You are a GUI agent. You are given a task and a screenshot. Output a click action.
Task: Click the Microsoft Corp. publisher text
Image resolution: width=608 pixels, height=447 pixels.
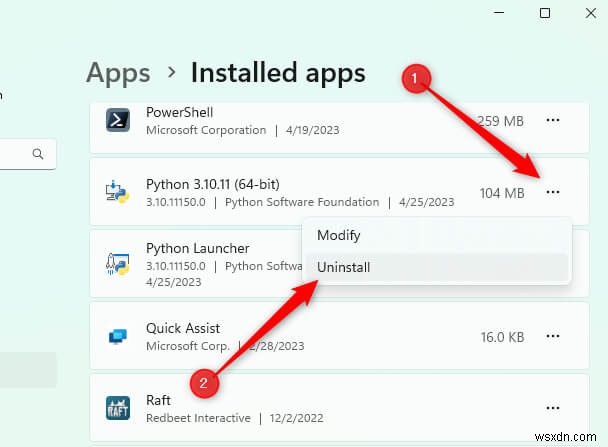188,346
